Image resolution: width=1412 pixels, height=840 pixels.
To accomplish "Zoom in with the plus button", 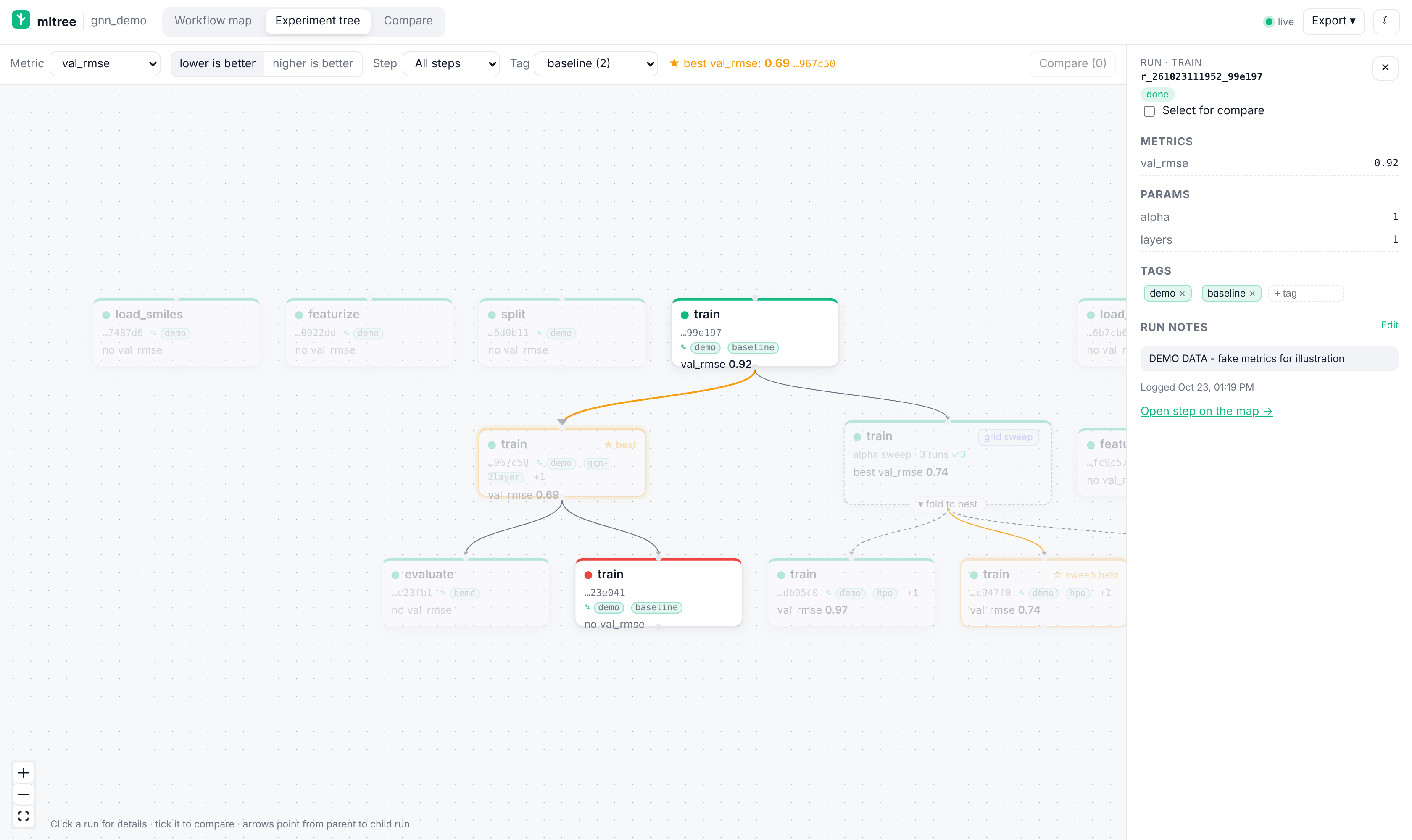I will click(x=23, y=773).
